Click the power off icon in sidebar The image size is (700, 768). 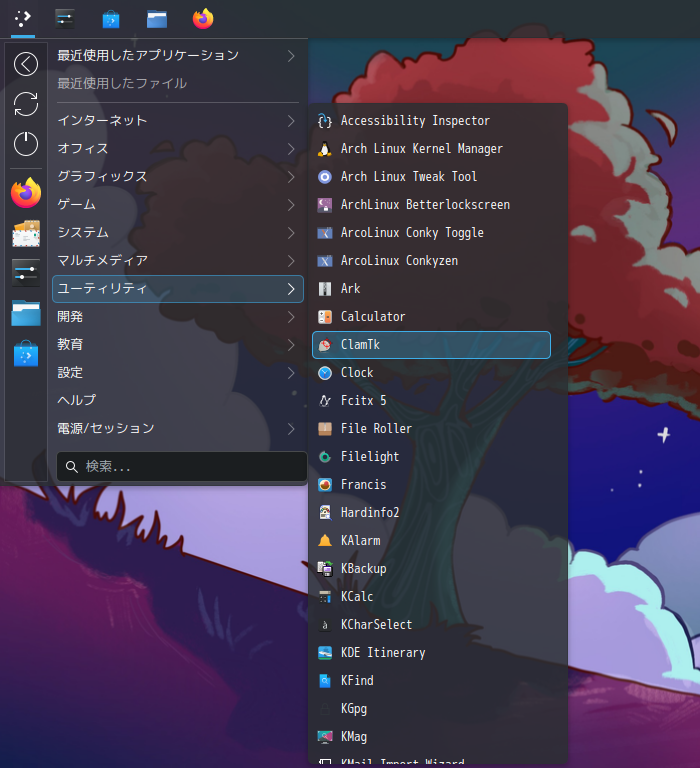click(26, 144)
